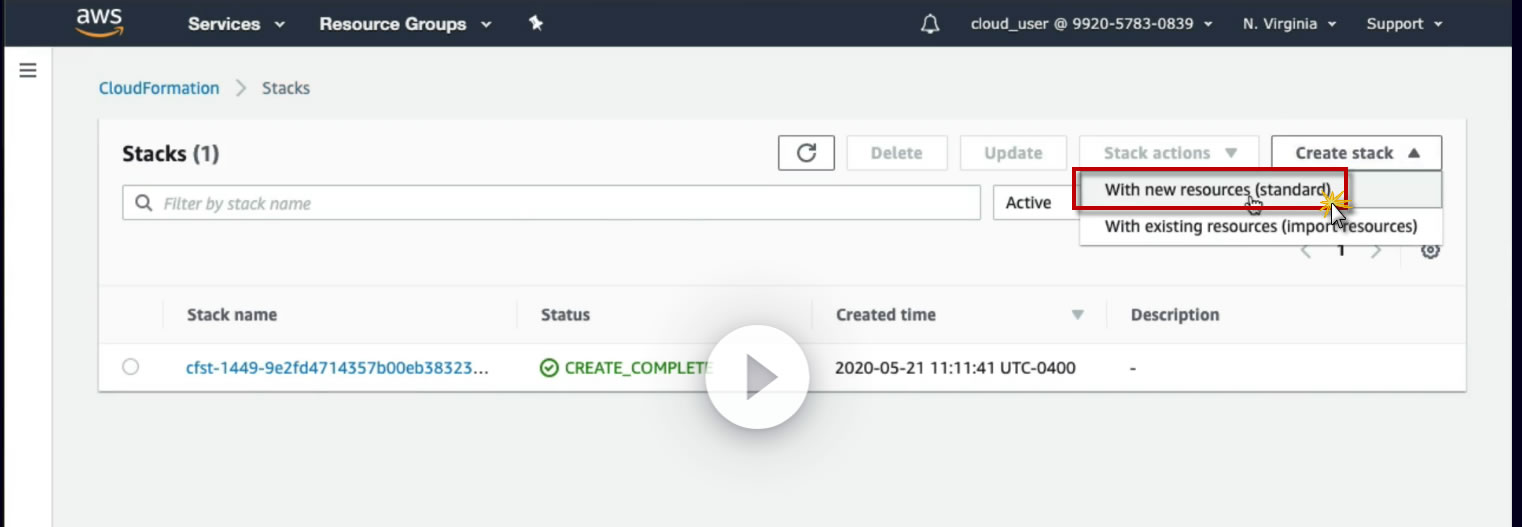Play the video overlay
Viewport: 1522px width, 527px height.
click(x=757, y=377)
